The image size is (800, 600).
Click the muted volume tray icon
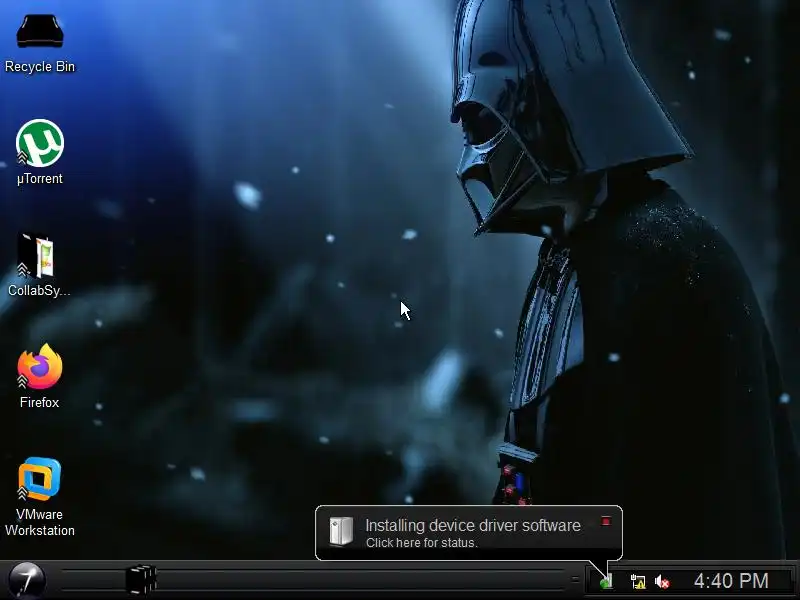(662, 581)
